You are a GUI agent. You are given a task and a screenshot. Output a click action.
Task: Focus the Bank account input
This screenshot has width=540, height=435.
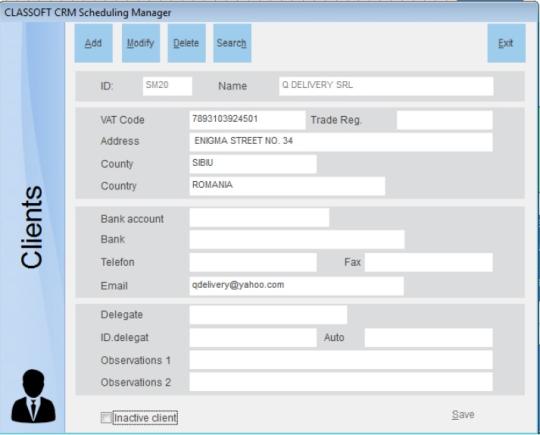pos(259,217)
